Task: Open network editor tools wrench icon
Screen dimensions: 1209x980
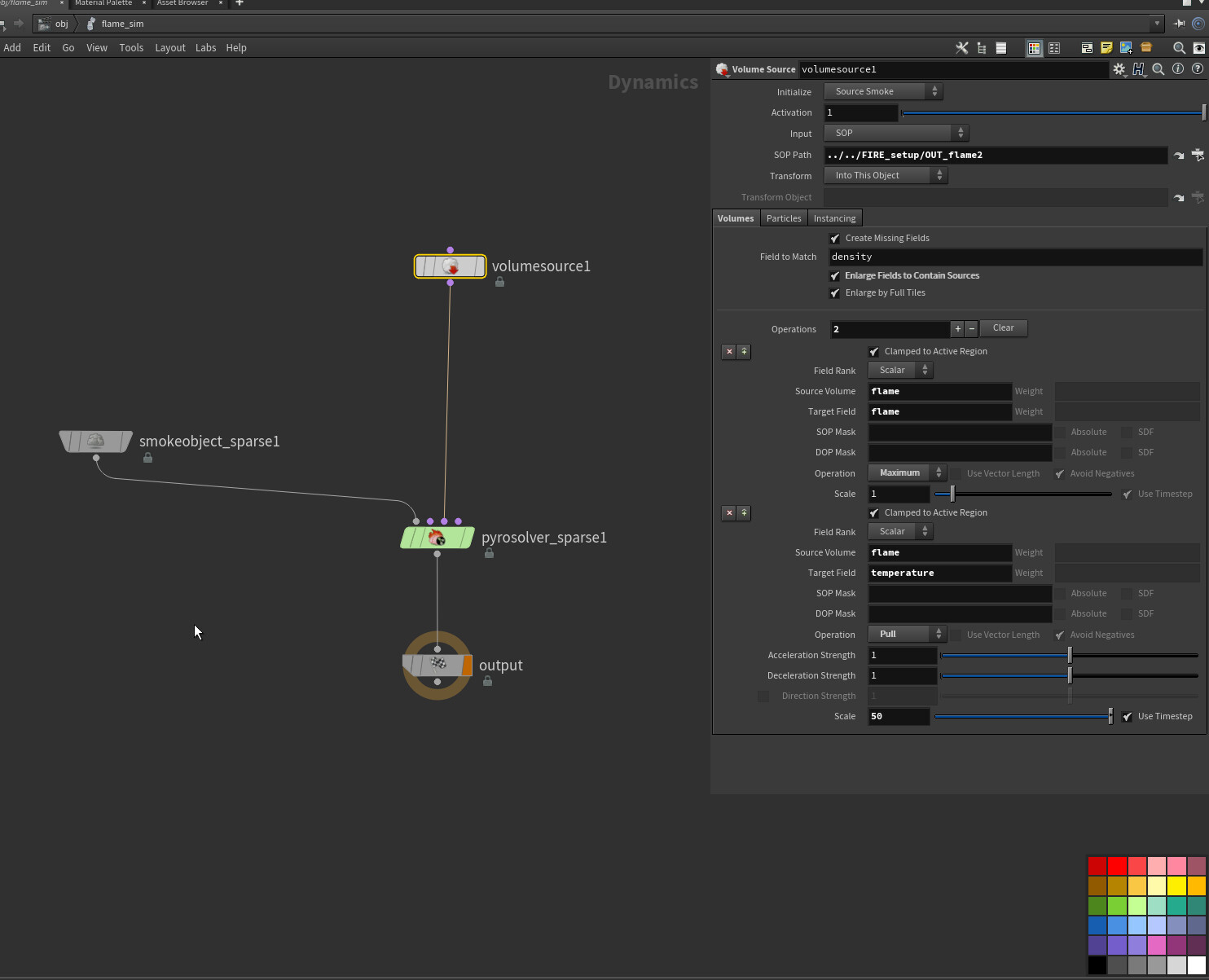Action: 962,48
